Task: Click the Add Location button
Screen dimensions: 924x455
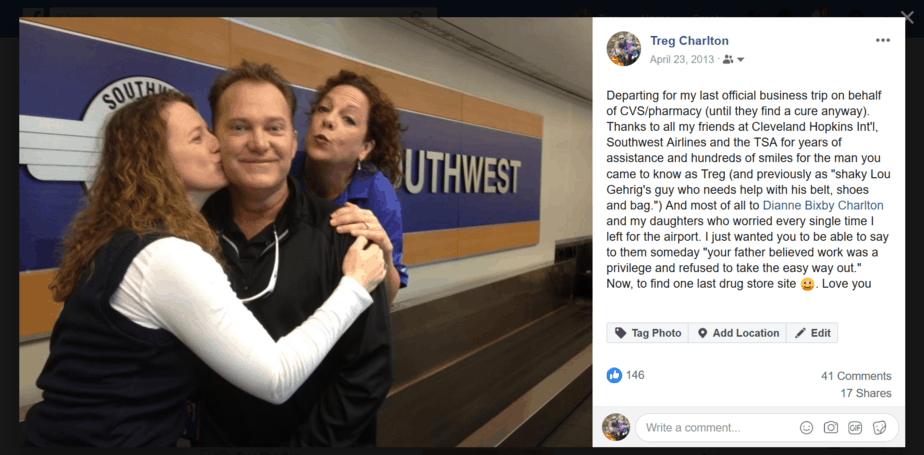Action: 737,333
